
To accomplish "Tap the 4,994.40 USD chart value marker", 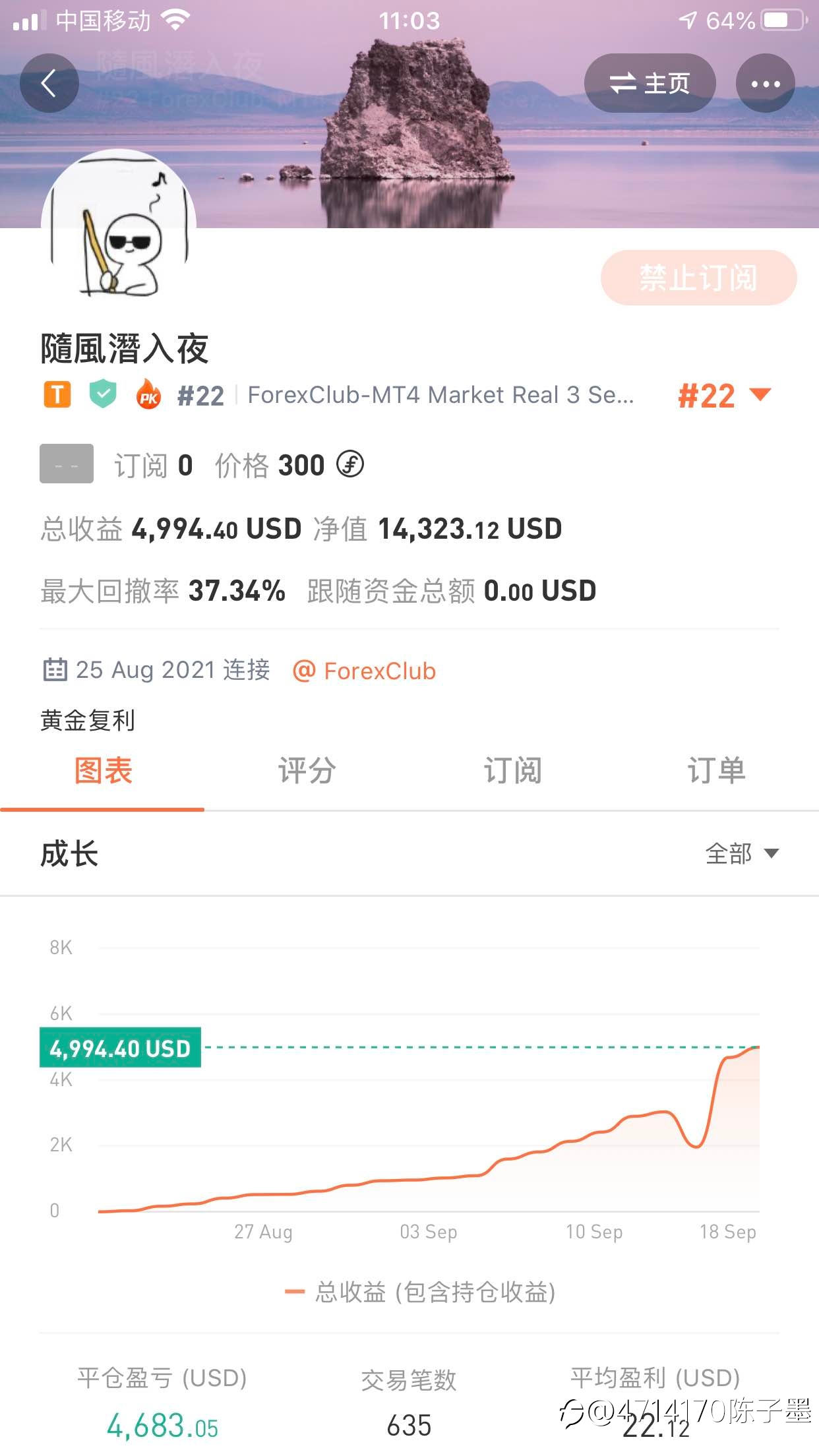I will coord(120,1047).
